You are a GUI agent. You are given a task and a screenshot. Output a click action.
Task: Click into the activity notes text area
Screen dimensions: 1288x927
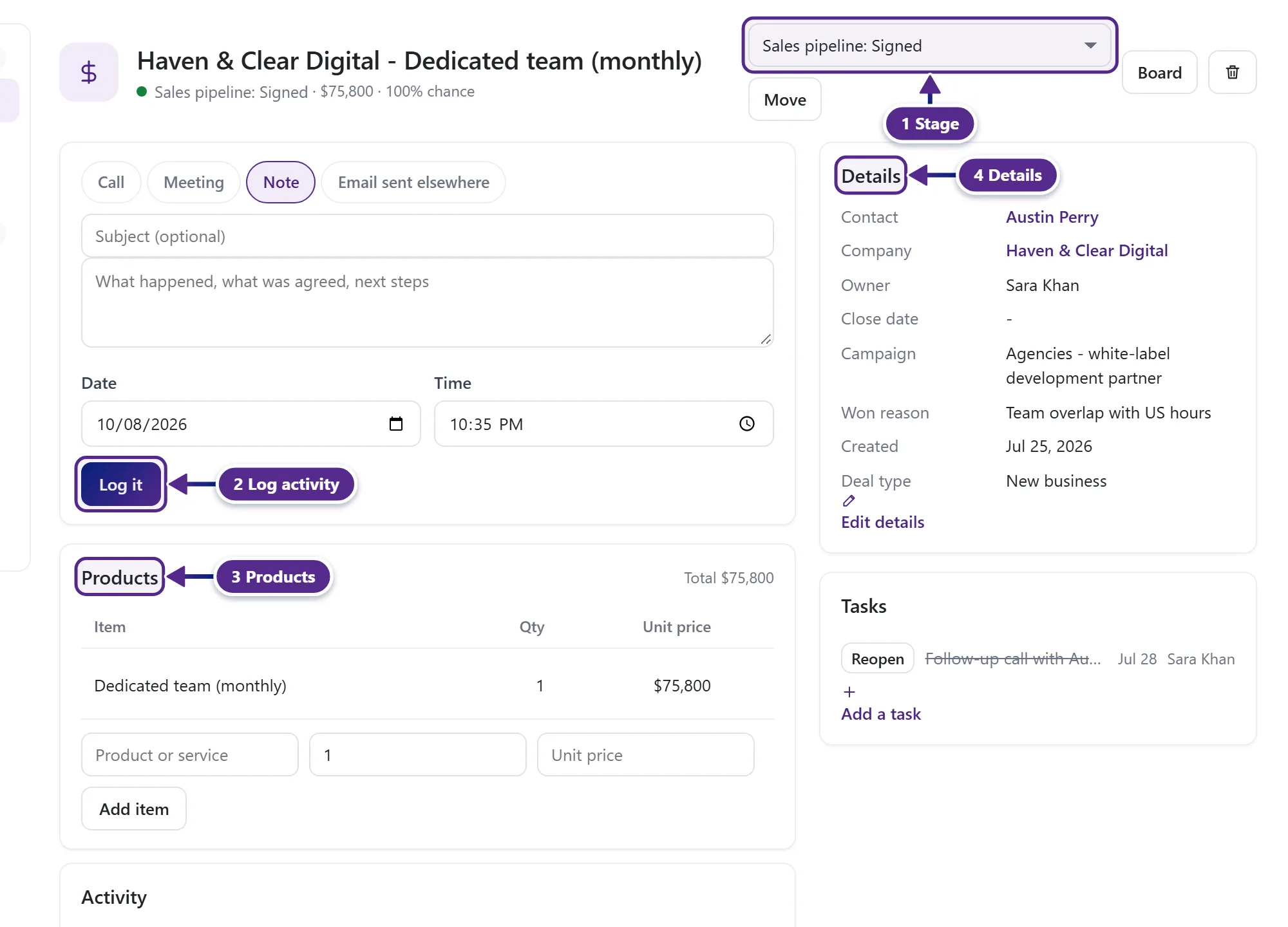428,303
